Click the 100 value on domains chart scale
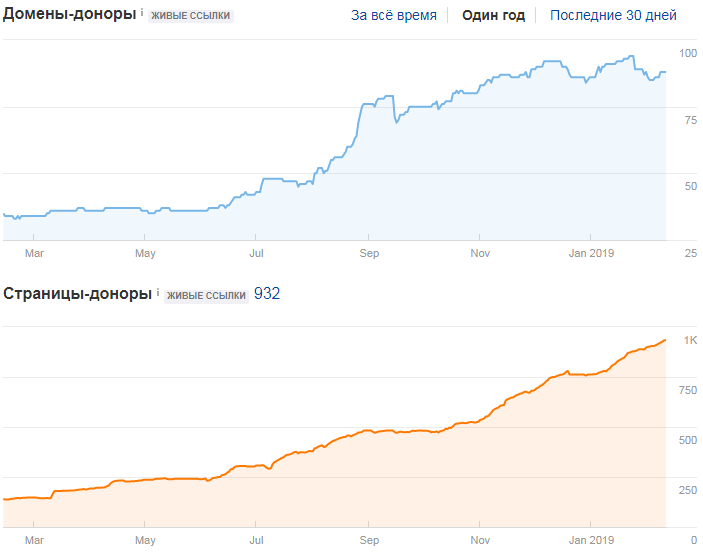The width and height of the screenshot is (703, 553). pyautogui.click(x=688, y=53)
